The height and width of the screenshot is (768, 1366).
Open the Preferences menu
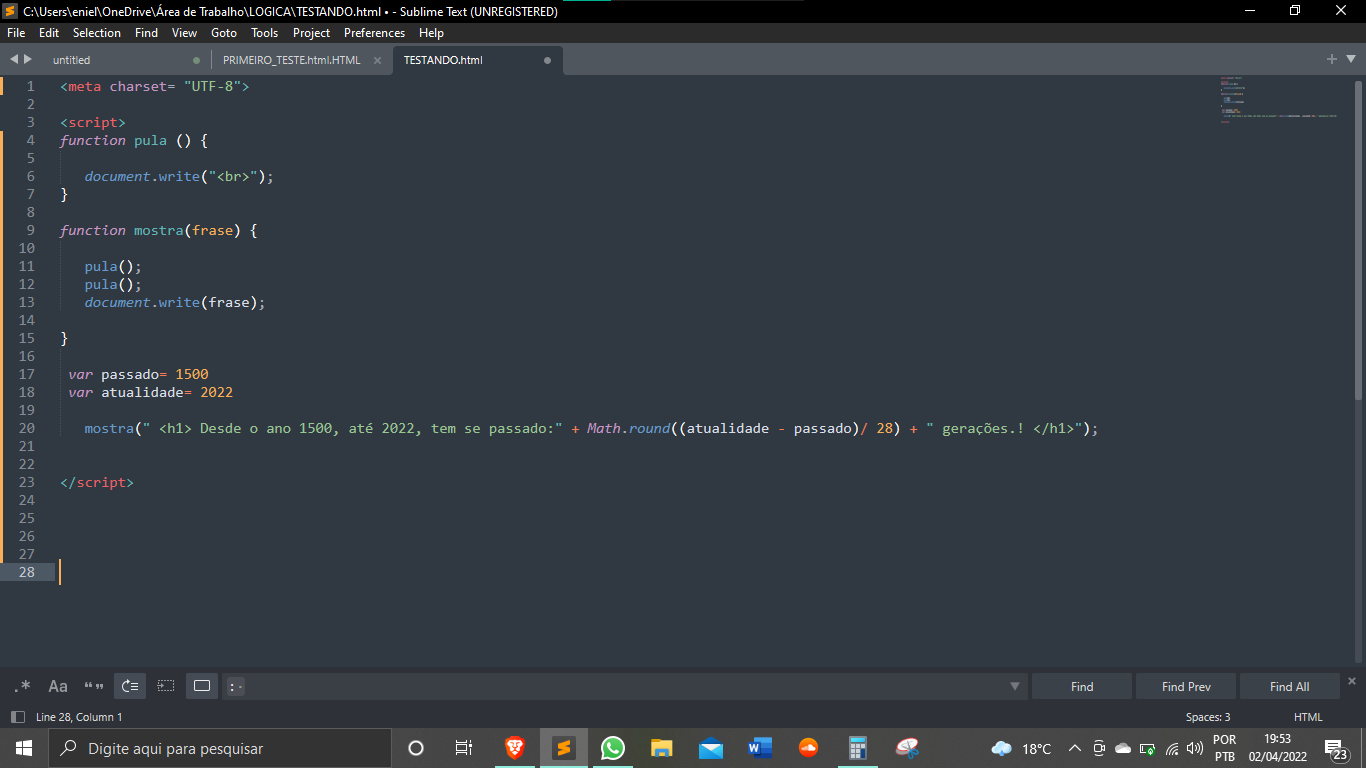[375, 33]
